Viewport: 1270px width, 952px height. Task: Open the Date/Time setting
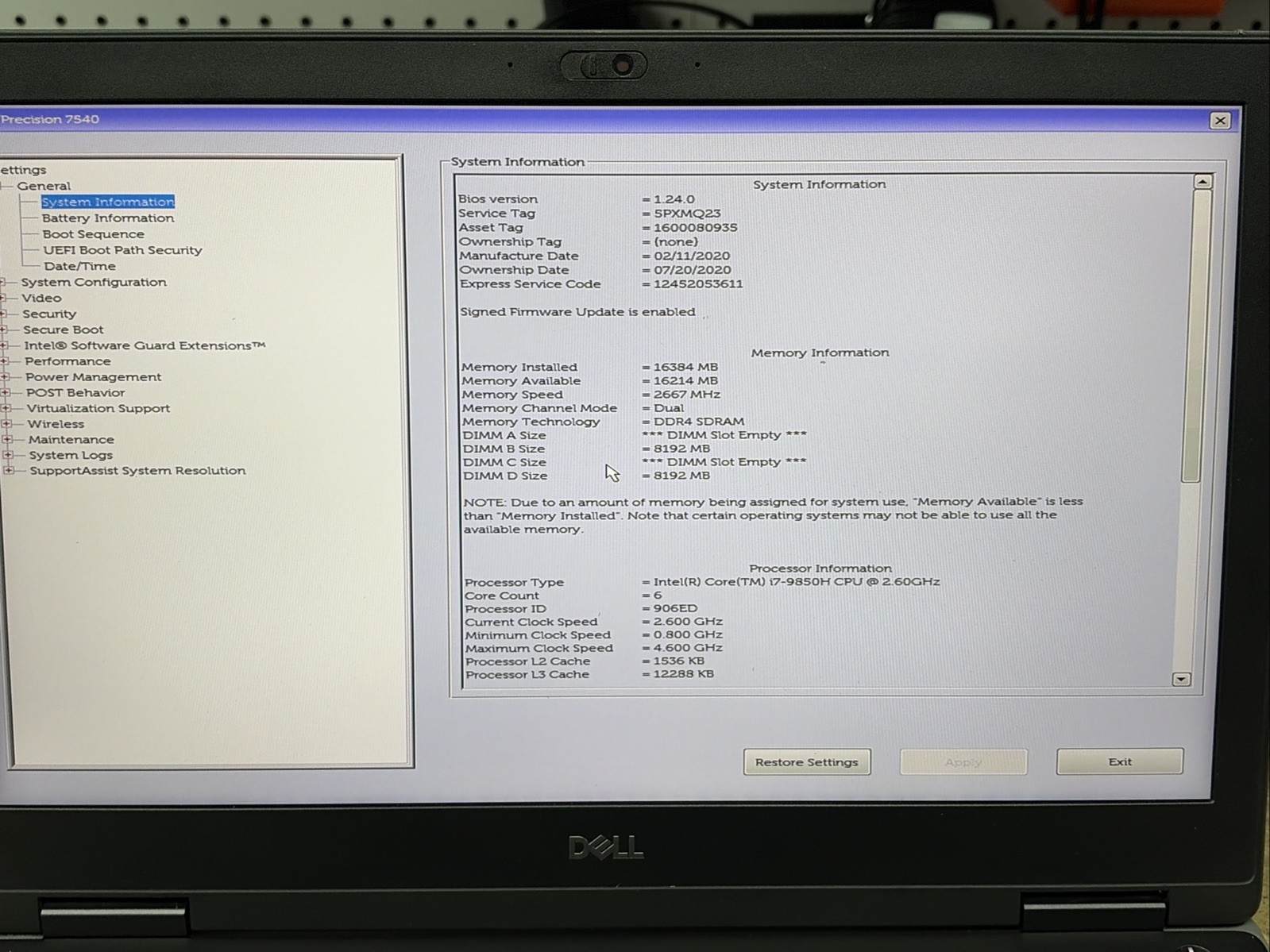pos(79,266)
